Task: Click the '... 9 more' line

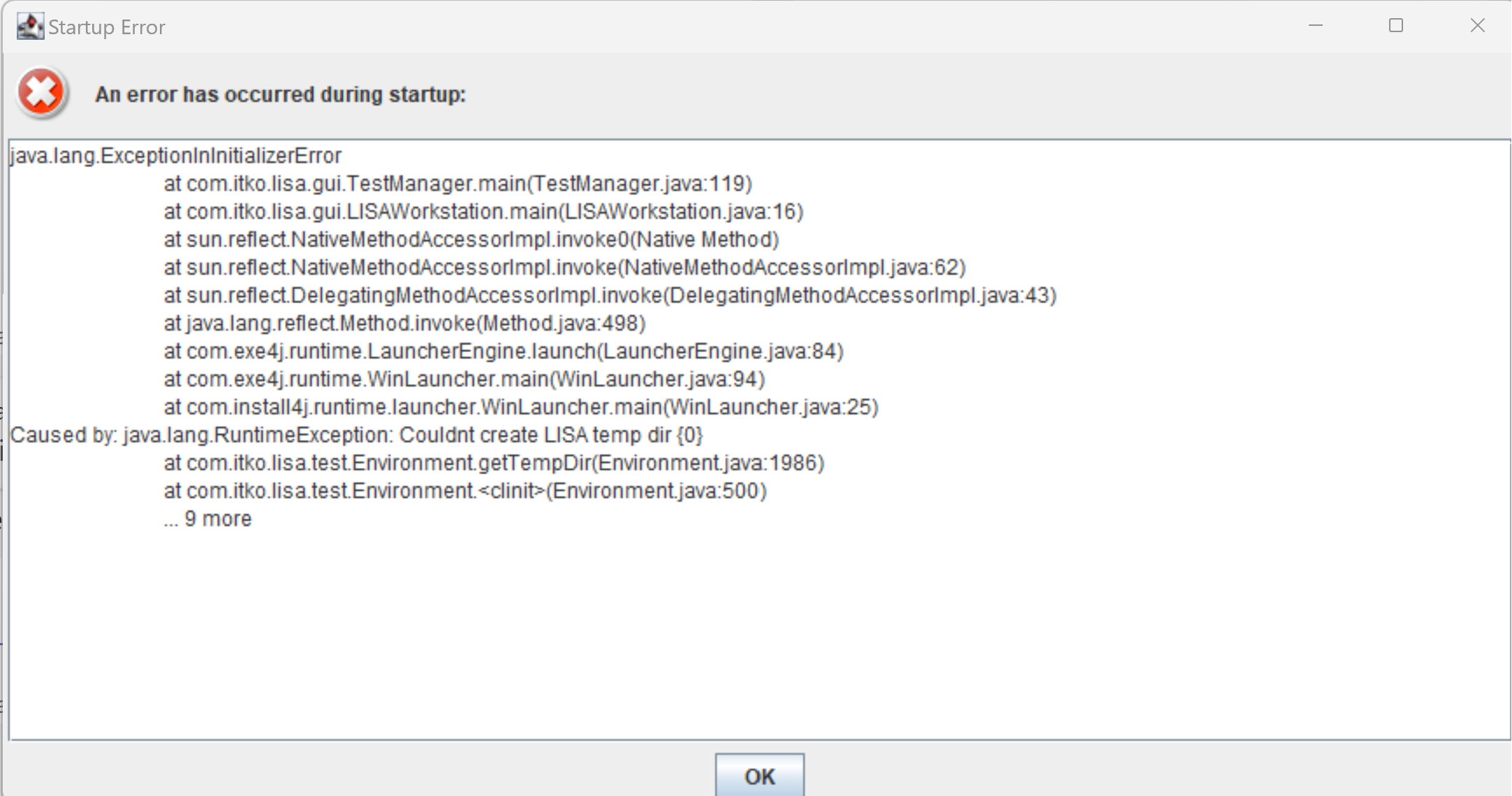Action: [207, 519]
